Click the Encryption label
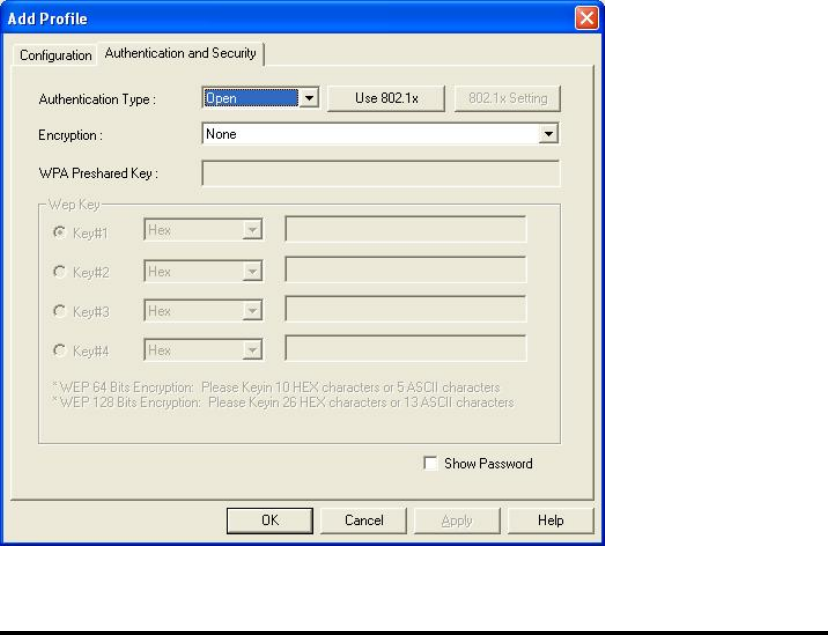 coord(70,136)
